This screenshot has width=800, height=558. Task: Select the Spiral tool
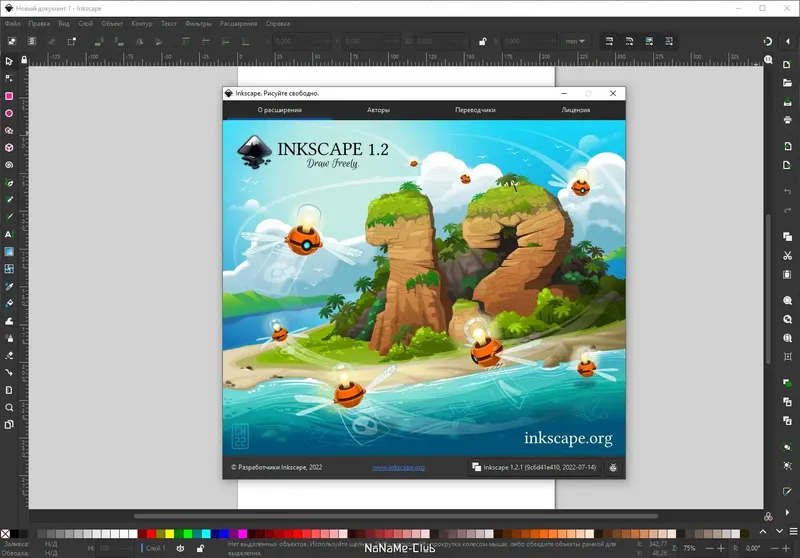pos(9,165)
